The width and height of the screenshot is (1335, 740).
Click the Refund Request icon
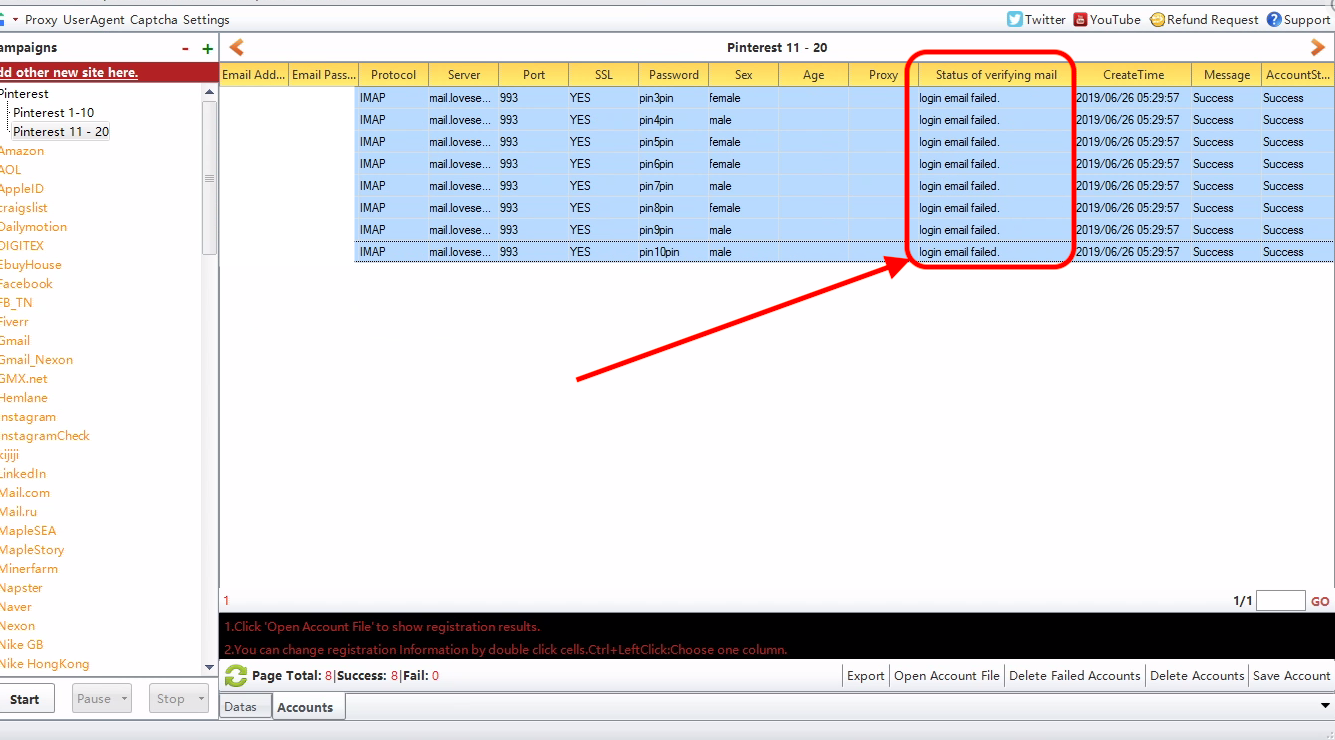[x=1157, y=19]
